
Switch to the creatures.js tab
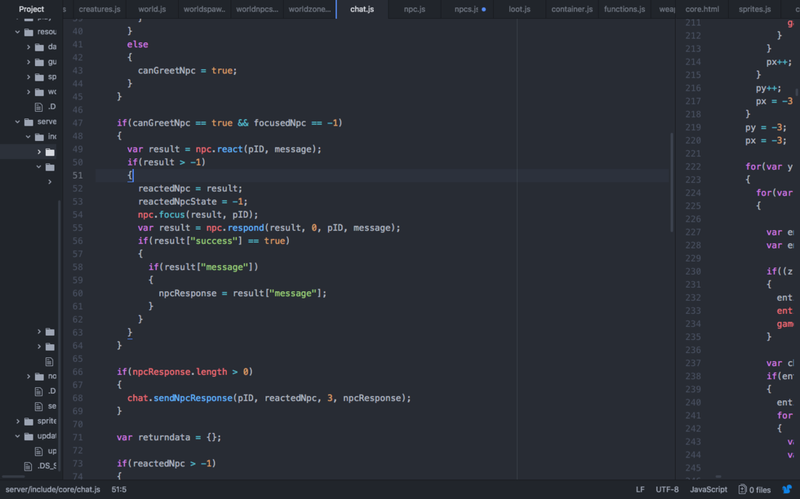pyautogui.click(x=99, y=9)
